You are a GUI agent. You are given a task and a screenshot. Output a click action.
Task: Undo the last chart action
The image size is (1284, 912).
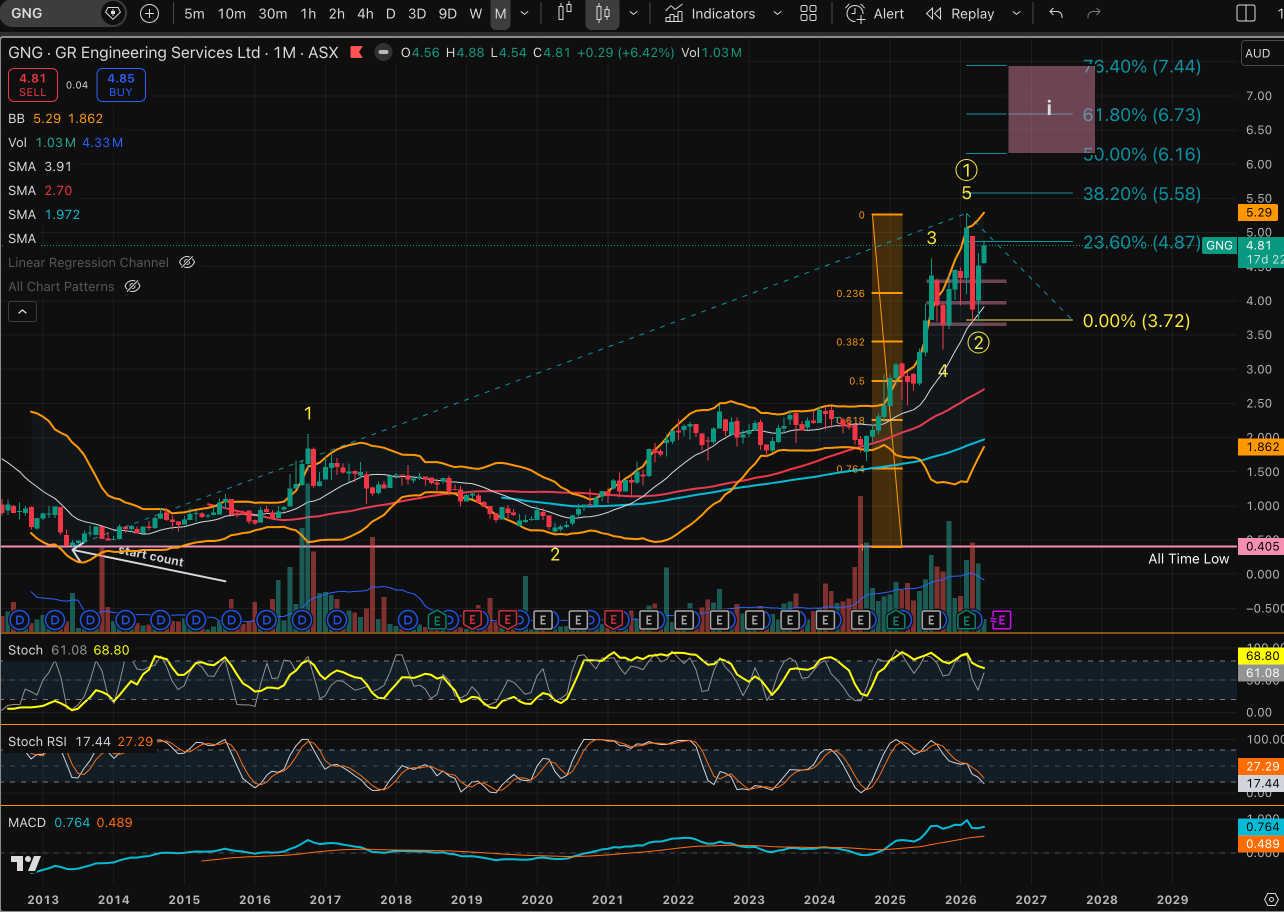1056,14
